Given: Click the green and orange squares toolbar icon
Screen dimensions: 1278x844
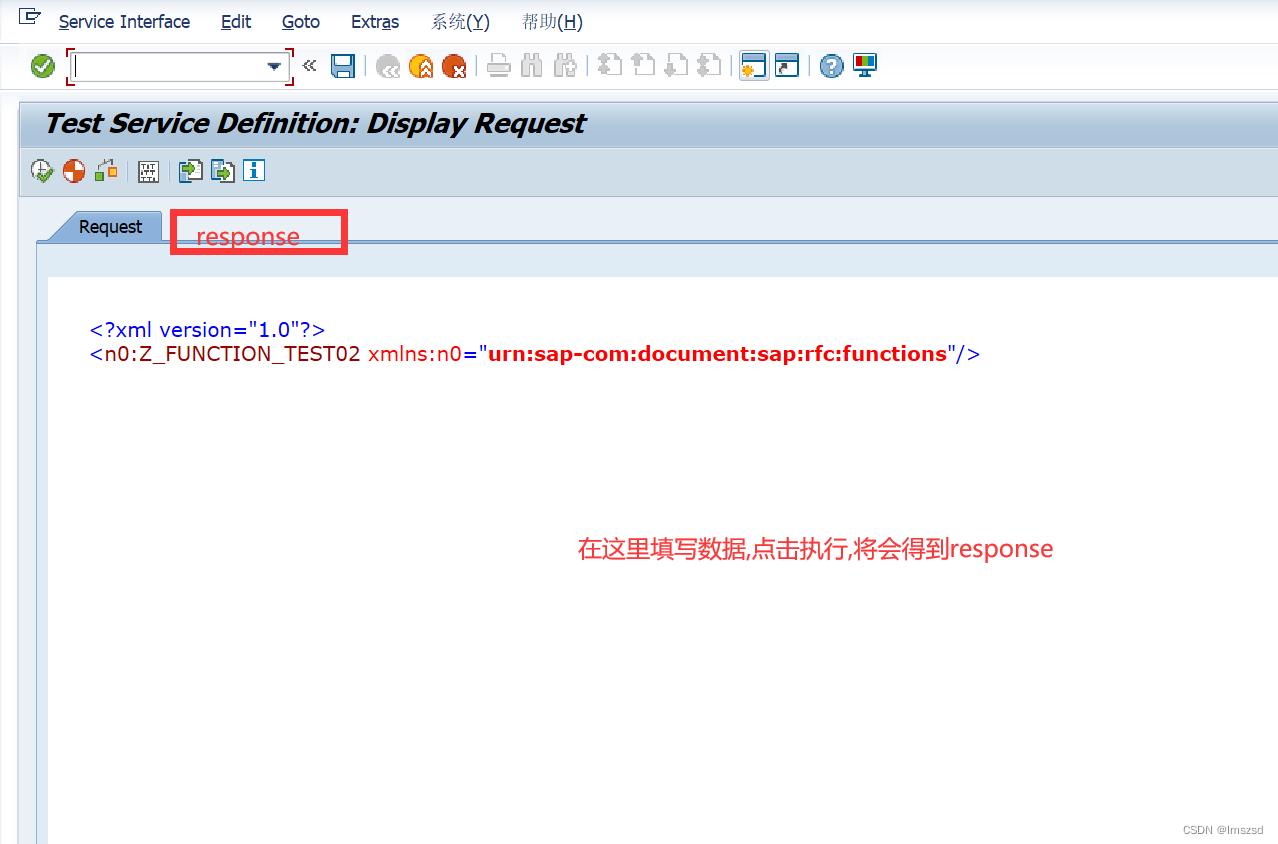Looking at the screenshot, I should 106,171.
